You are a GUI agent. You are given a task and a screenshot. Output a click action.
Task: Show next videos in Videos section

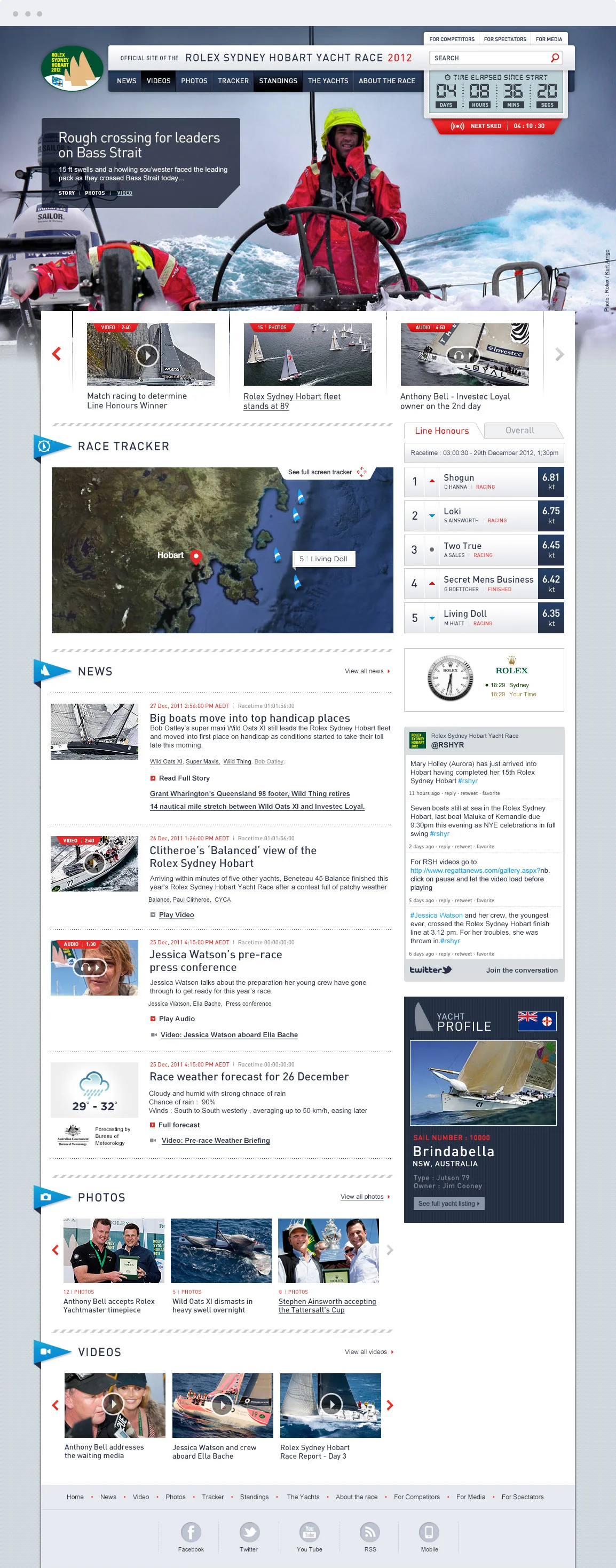tap(390, 1405)
